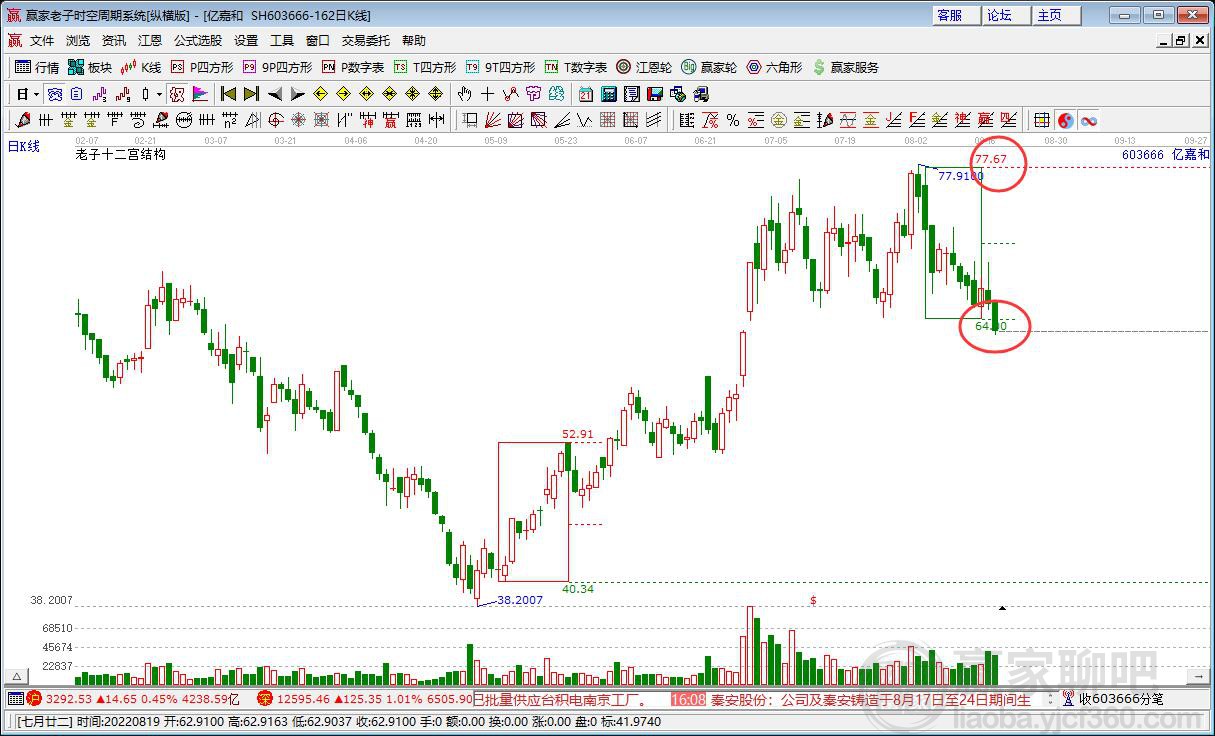The width and height of the screenshot is (1215, 736).
Task: Open the 资讯 menu
Action: 114,41
